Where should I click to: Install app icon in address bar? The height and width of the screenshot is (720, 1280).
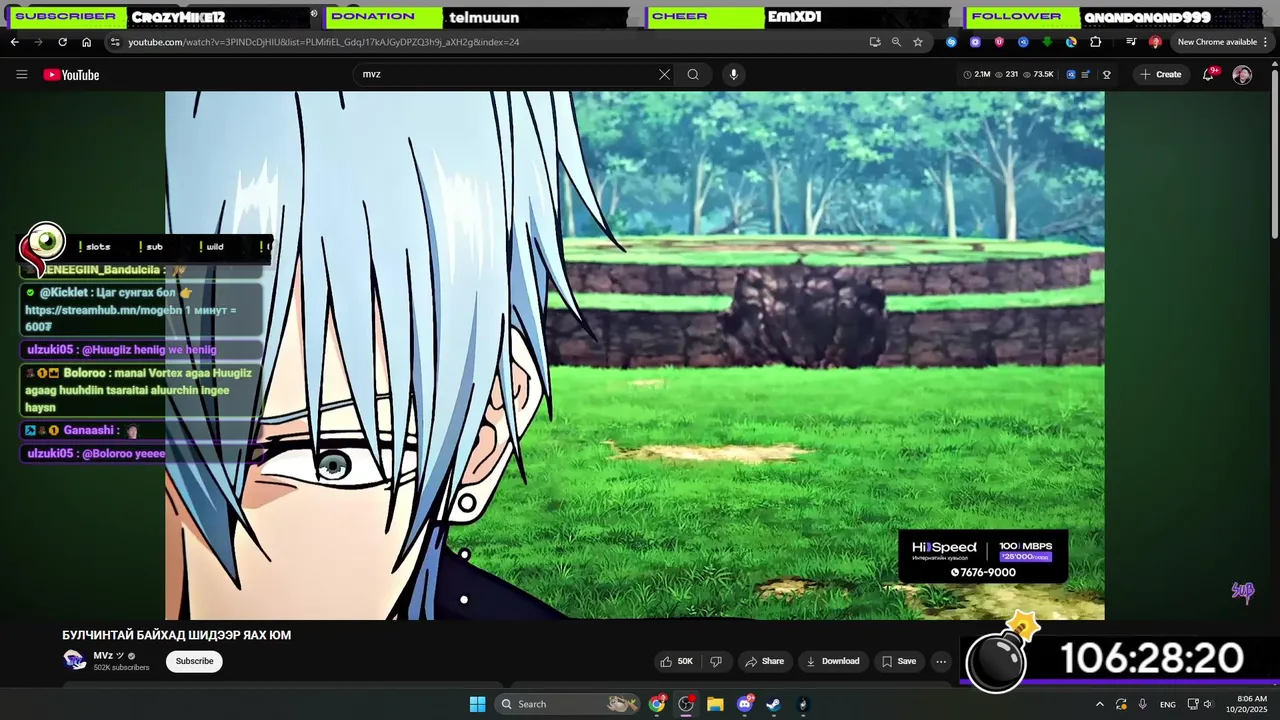pyautogui.click(x=875, y=42)
